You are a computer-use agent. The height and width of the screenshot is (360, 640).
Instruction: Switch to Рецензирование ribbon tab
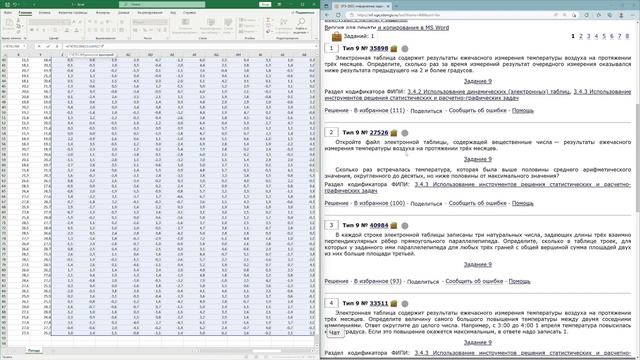[150, 13]
